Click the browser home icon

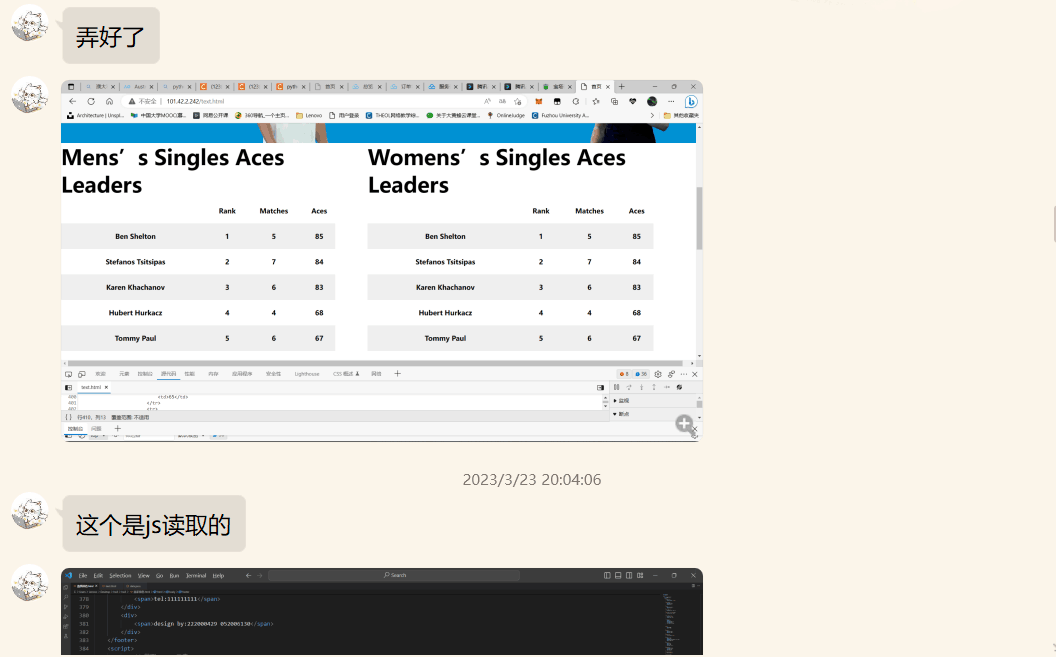click(x=109, y=101)
